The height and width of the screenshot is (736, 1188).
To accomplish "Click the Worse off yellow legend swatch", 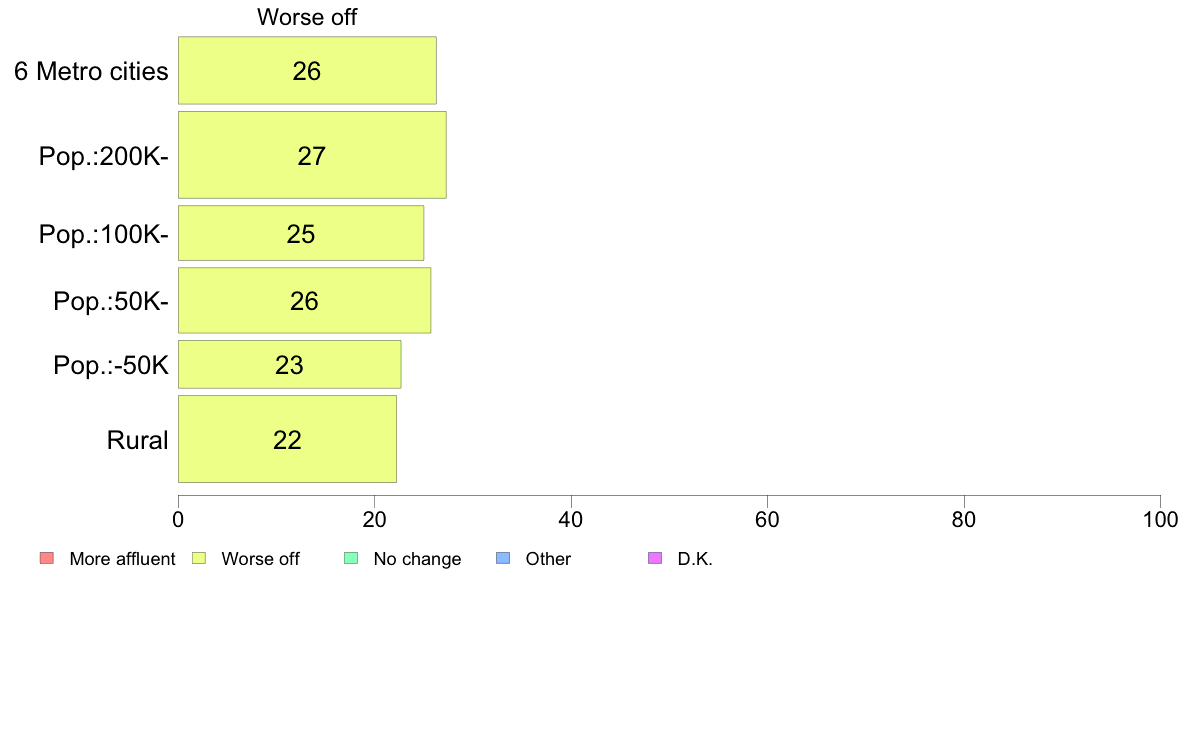I will tap(199, 559).
